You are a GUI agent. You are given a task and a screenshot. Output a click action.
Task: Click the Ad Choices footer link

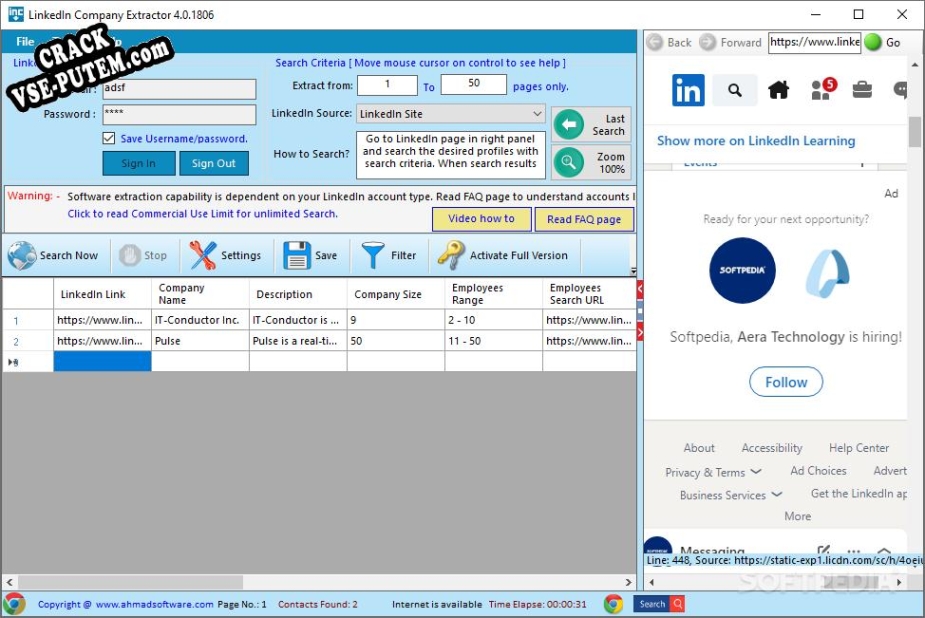tap(818, 471)
